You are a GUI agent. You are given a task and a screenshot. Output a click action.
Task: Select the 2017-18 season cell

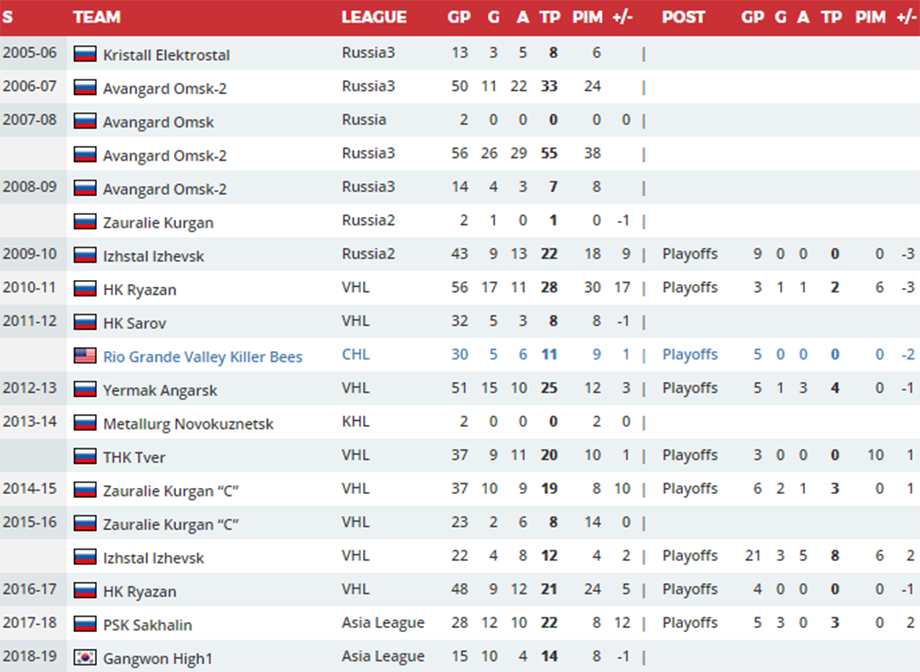pyautogui.click(x=30, y=622)
